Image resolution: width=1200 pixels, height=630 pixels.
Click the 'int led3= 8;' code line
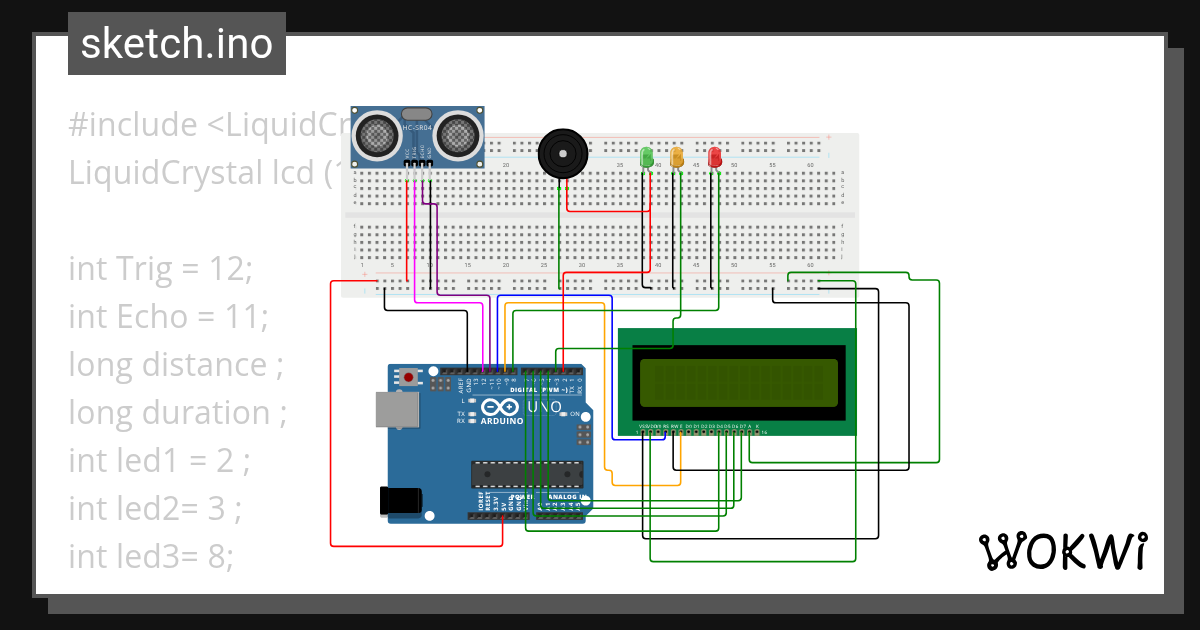(x=151, y=556)
